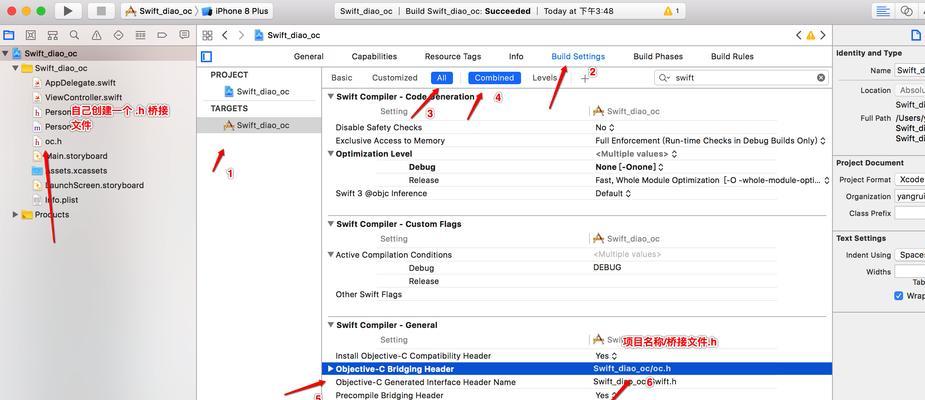Jump to previous issue arrow
925x400 pixels.
click(x=799, y=35)
